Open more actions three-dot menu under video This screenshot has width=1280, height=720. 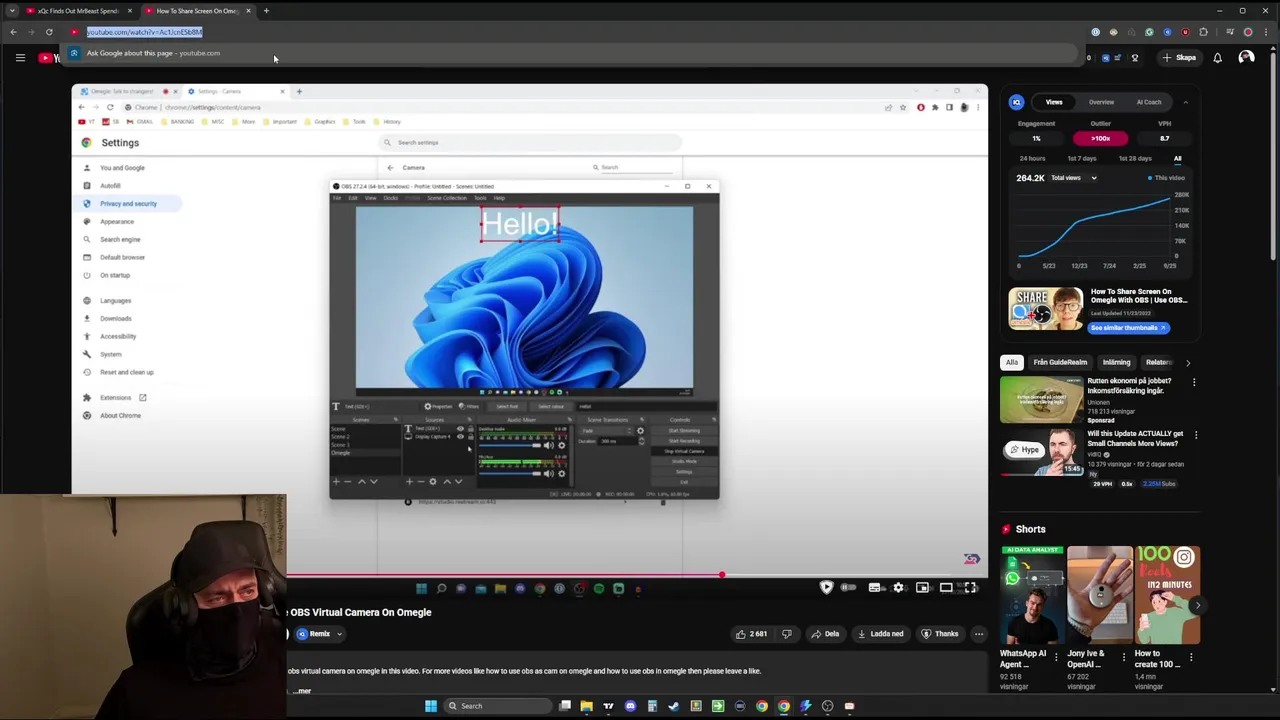click(979, 634)
